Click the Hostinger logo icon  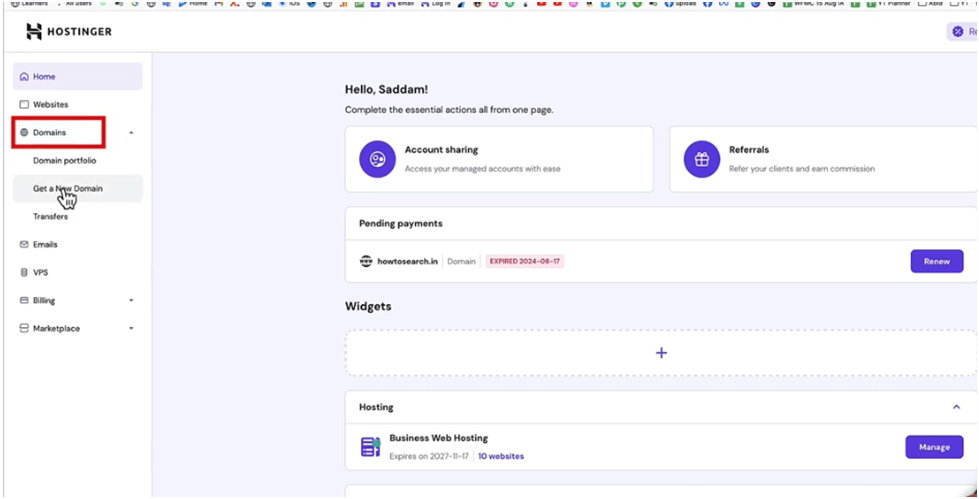[x=34, y=32]
